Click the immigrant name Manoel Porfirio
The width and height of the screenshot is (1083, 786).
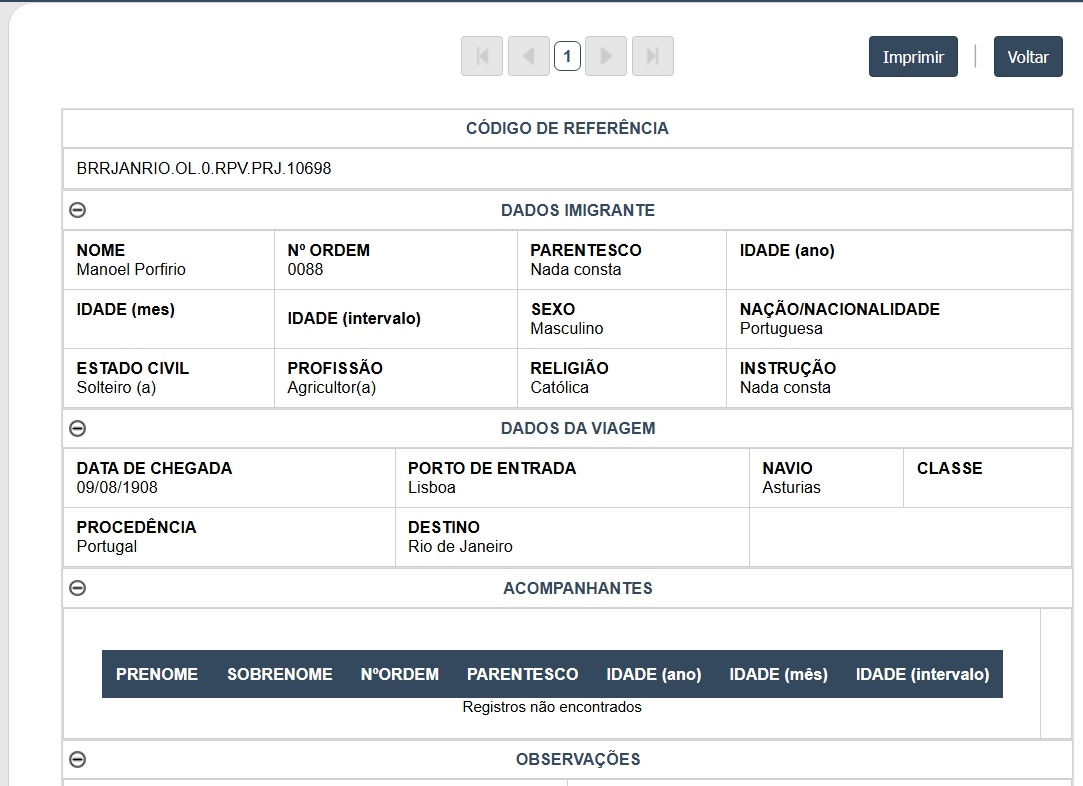[x=131, y=269]
